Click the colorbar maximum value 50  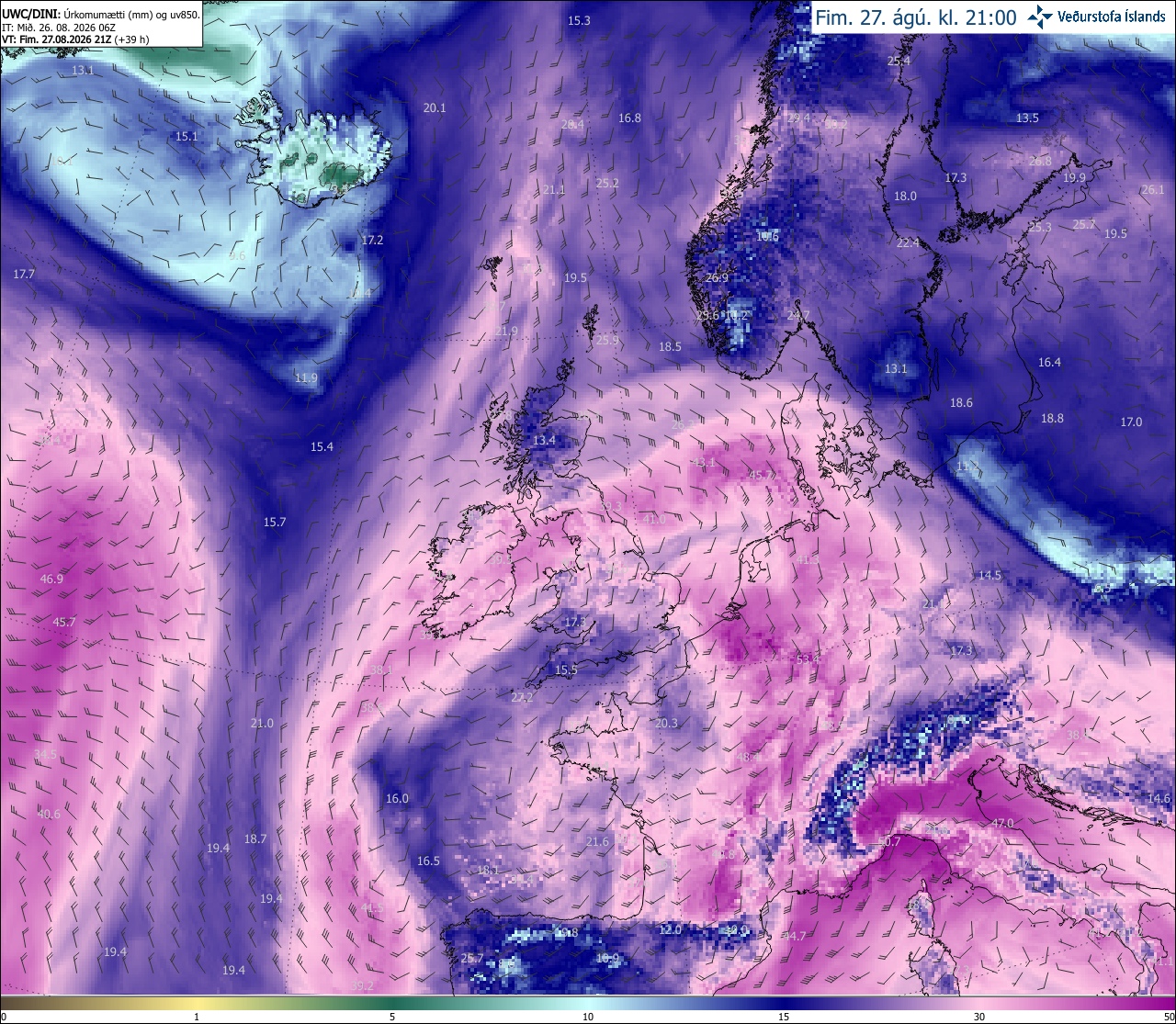[x=1168, y=1017]
